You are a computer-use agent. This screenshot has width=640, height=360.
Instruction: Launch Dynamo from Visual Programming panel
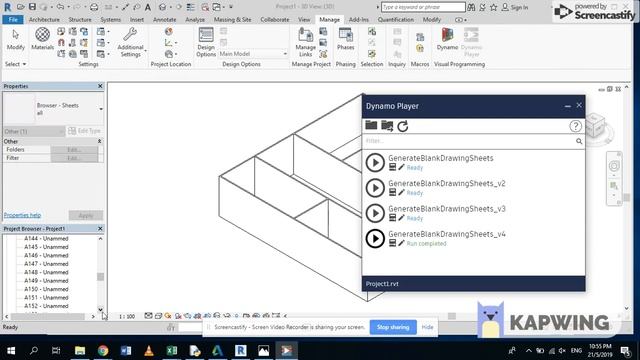[447, 39]
